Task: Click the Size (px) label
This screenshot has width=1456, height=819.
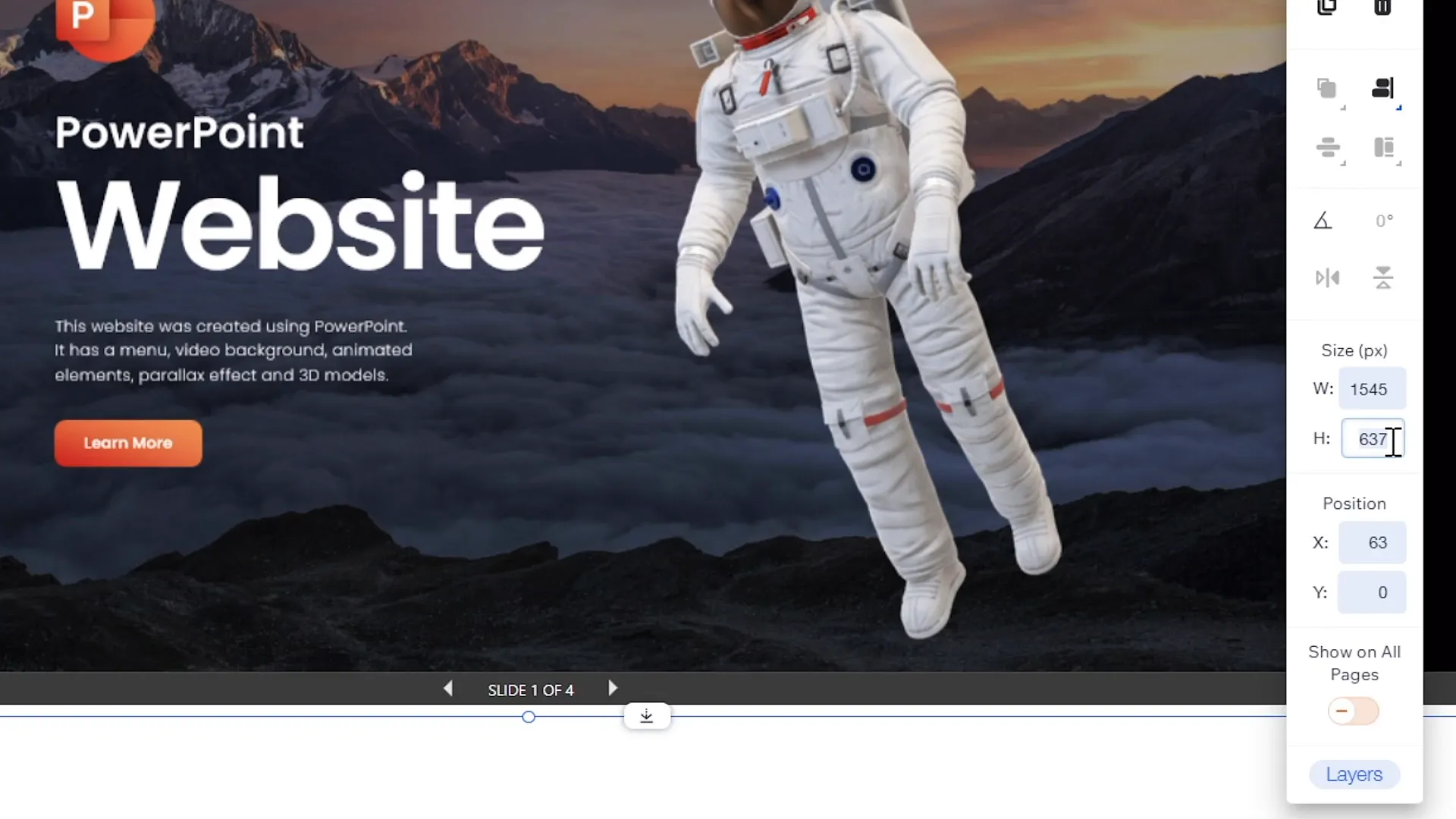Action: click(1354, 350)
